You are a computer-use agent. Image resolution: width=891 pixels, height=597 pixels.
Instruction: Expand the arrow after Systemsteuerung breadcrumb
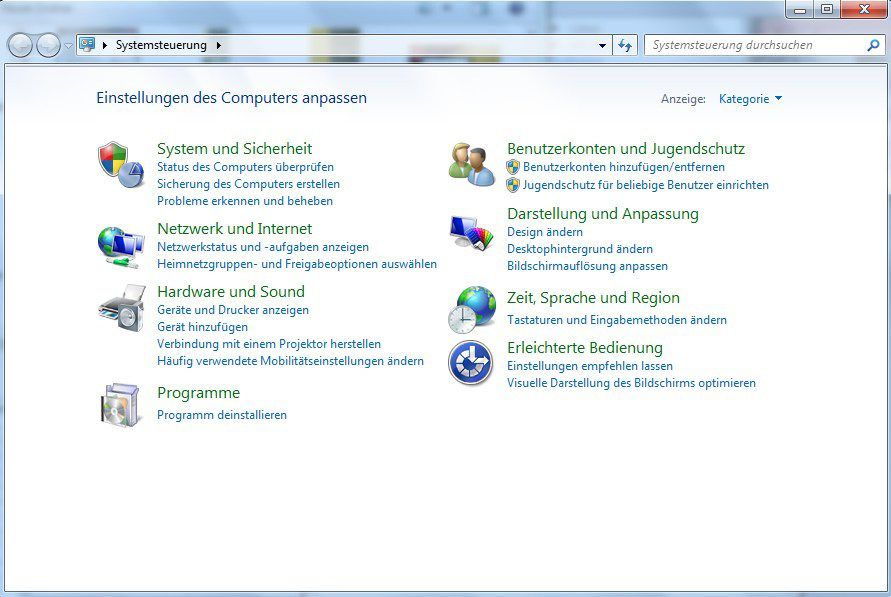[219, 46]
